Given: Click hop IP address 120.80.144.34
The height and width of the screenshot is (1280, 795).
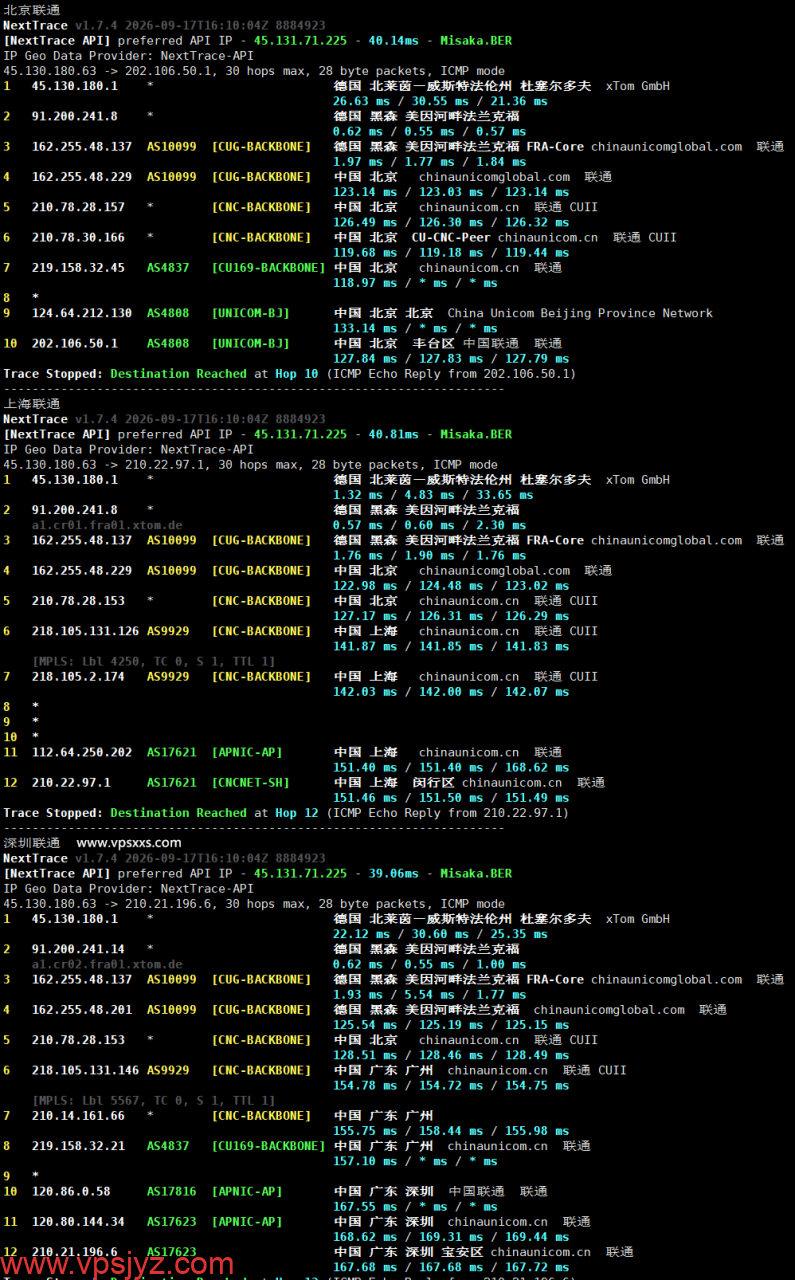Looking at the screenshot, I should point(78,1221).
